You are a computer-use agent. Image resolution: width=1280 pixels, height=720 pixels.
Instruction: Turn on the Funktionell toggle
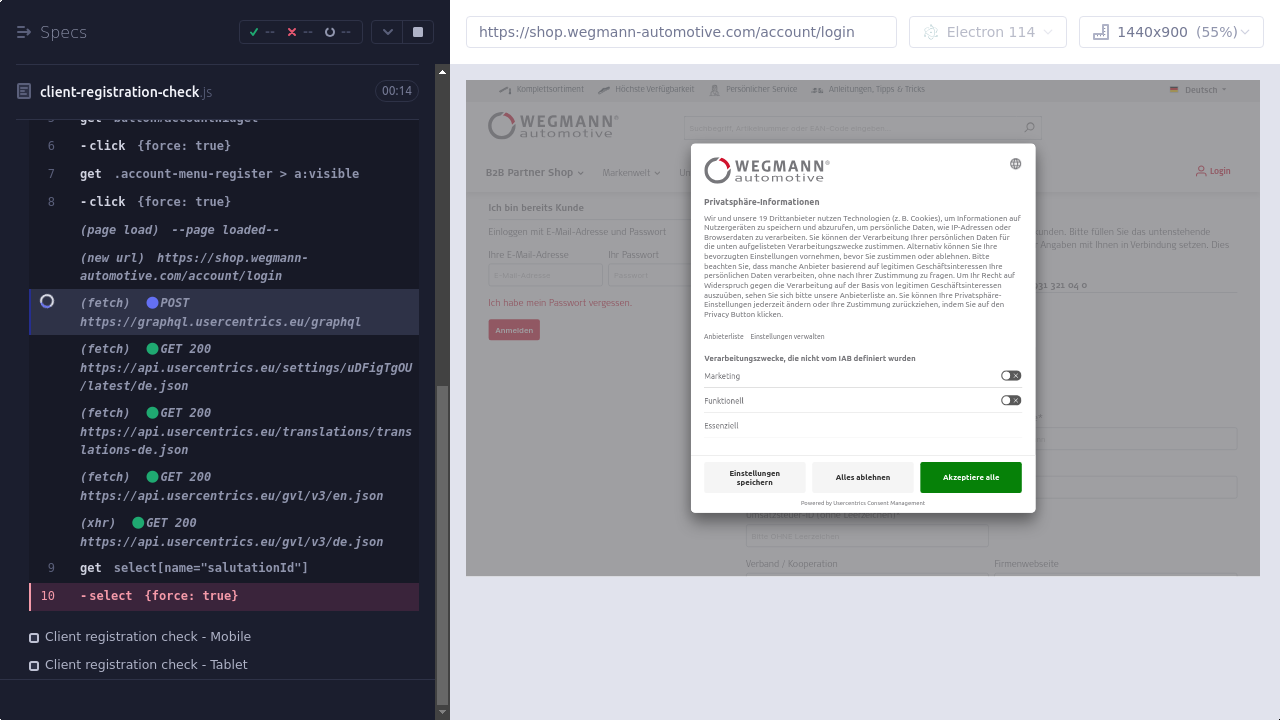[x=1011, y=400]
